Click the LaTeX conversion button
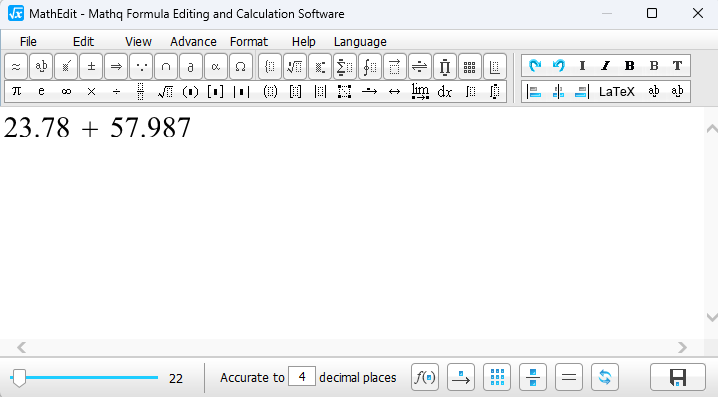Image resolution: width=718 pixels, height=397 pixels. pyautogui.click(x=617, y=92)
